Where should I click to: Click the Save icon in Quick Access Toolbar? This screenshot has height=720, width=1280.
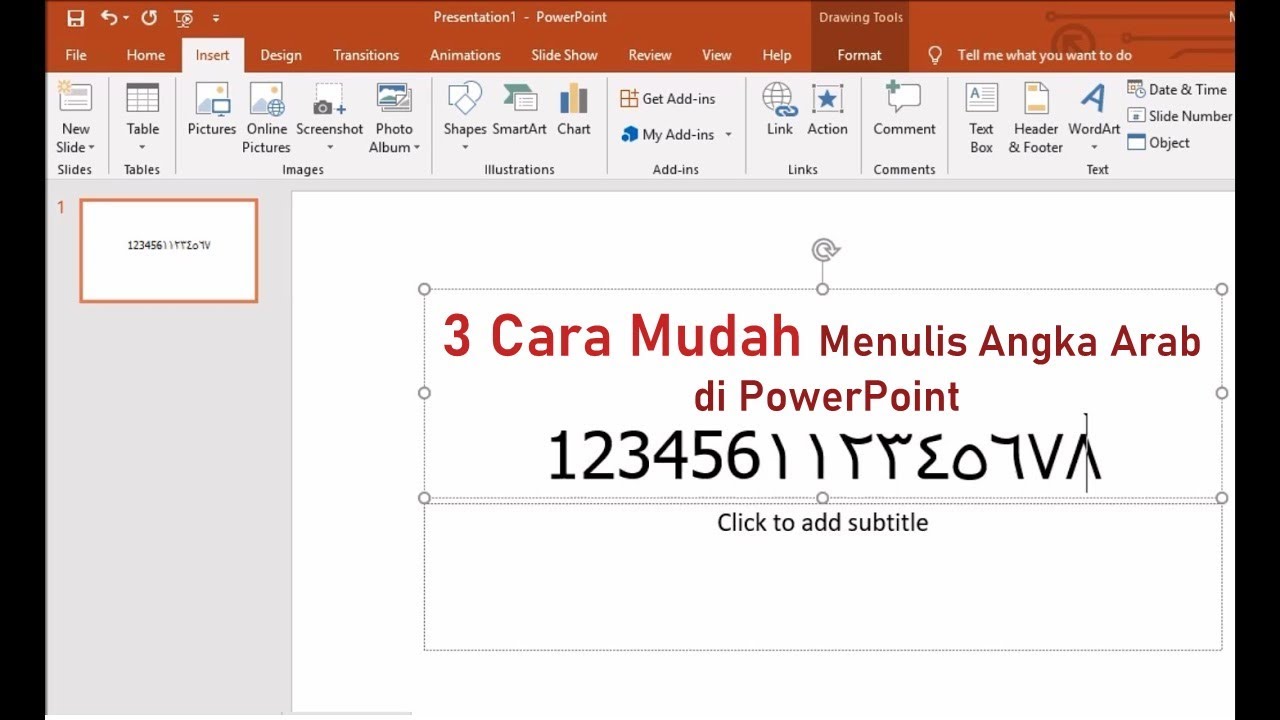[x=75, y=18]
